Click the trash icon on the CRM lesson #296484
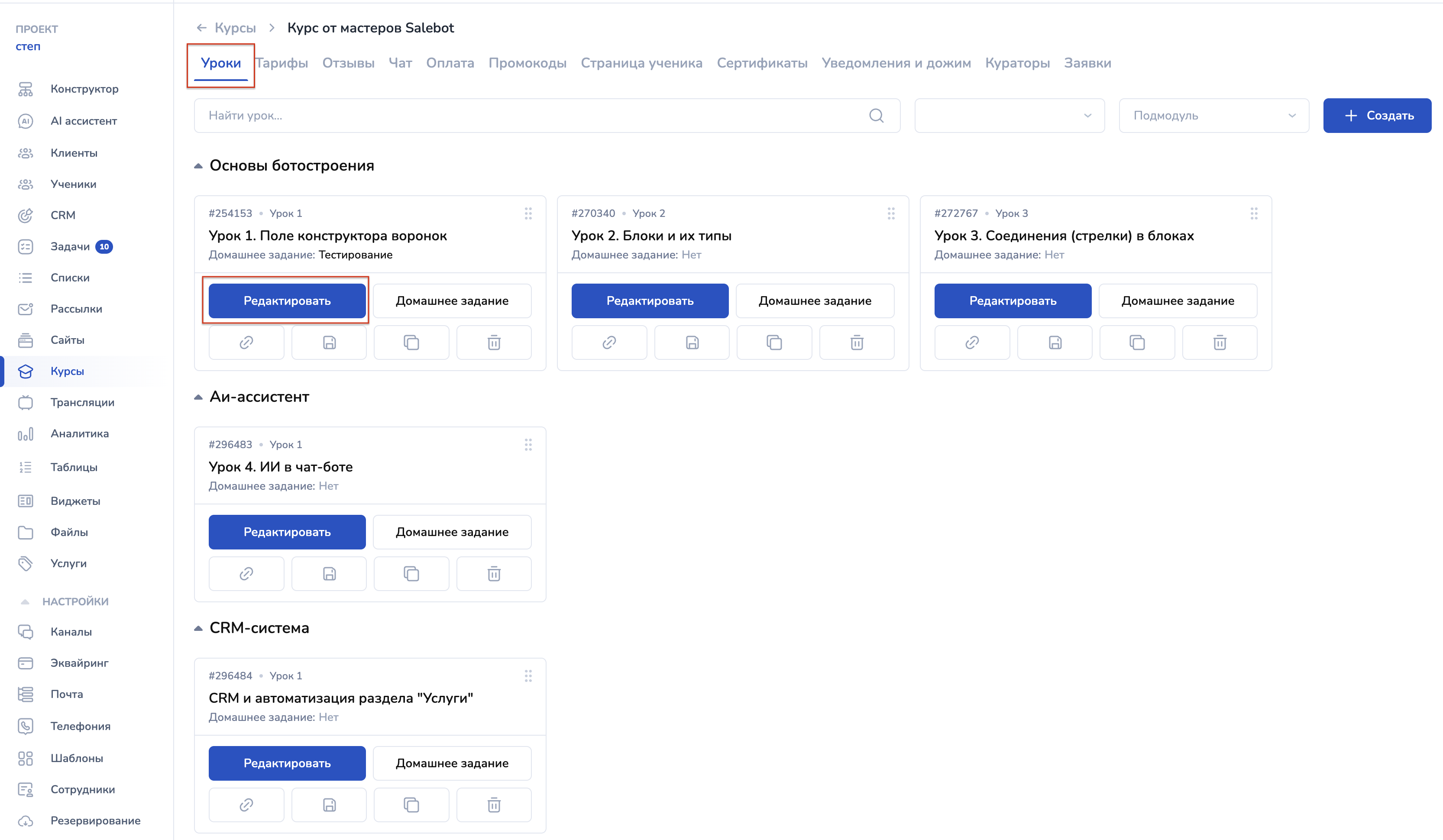 (494, 805)
